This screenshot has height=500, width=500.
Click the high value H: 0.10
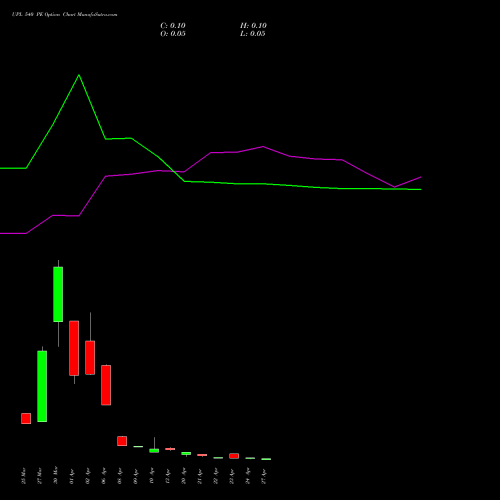point(253,26)
